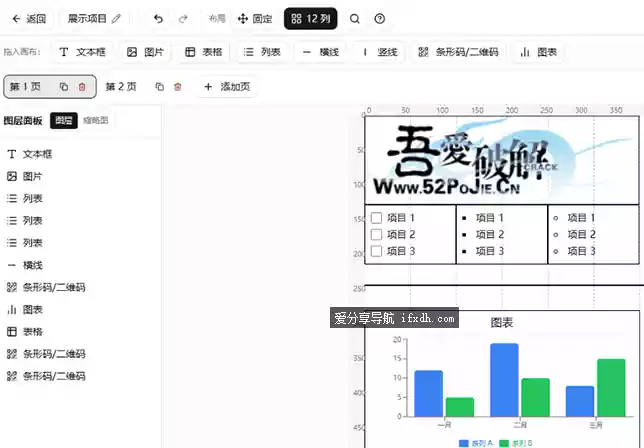
Task: Click the 图表 chart title
Action: [502, 323]
